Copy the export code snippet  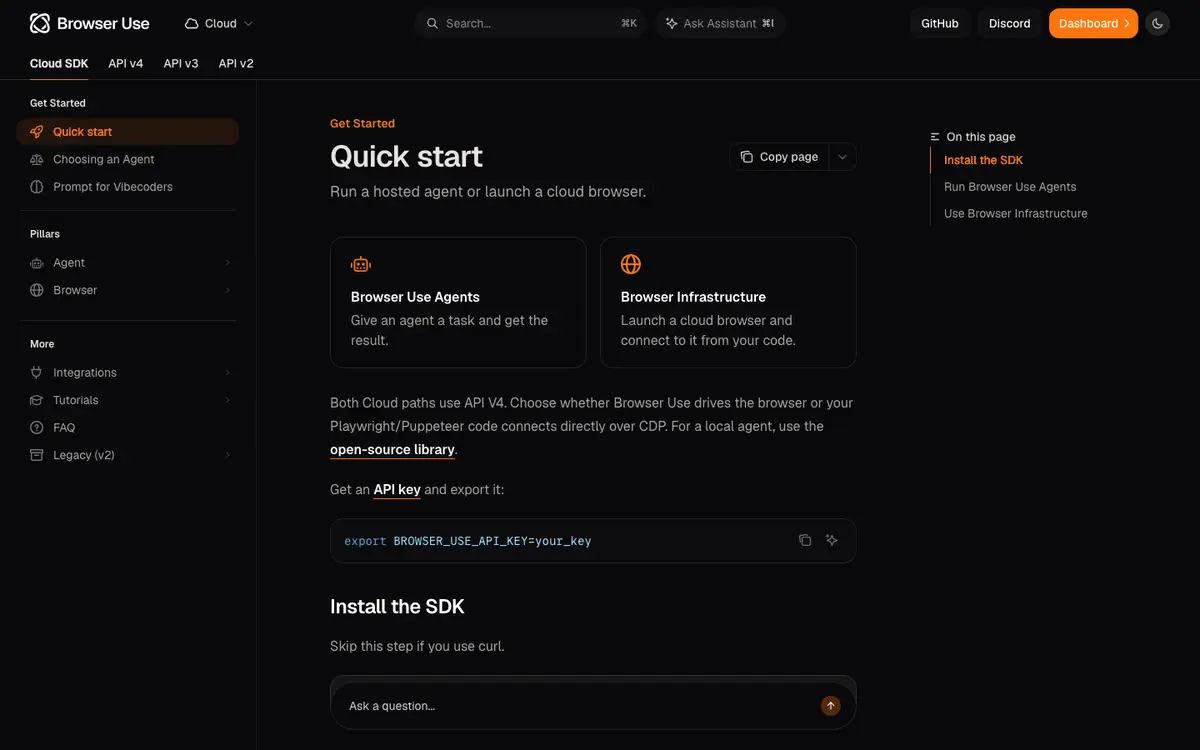pyautogui.click(x=805, y=540)
